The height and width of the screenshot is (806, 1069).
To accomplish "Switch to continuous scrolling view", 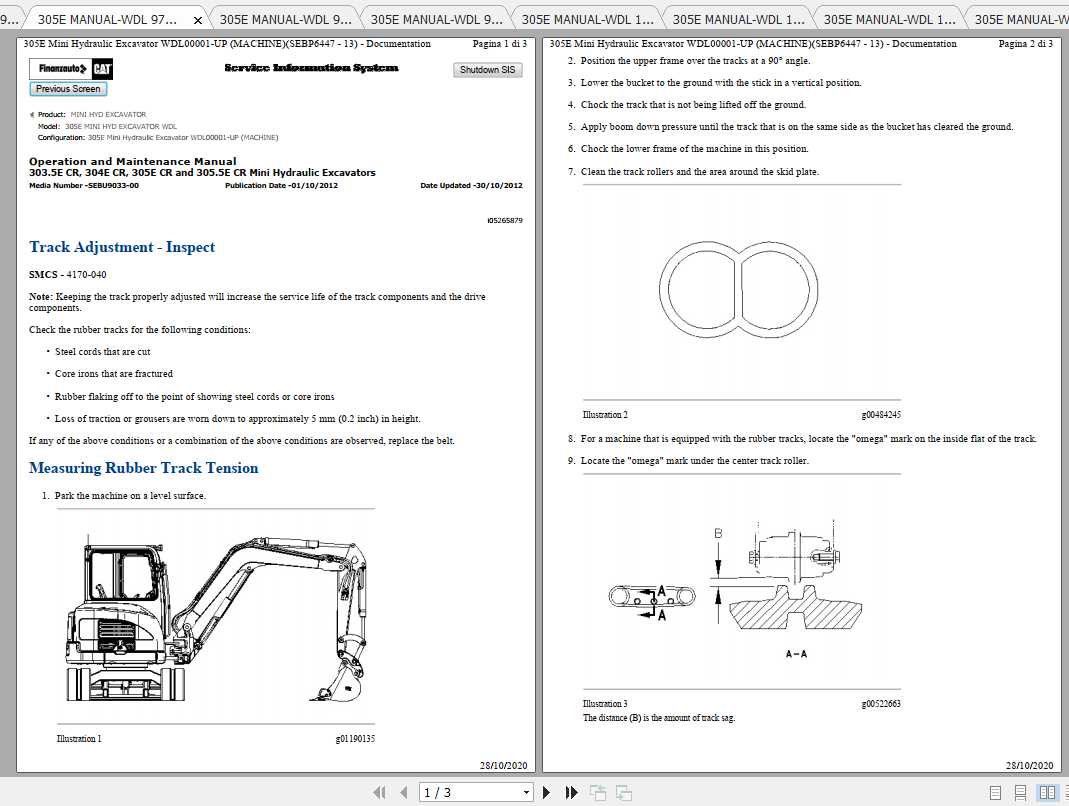I will point(1021,792).
